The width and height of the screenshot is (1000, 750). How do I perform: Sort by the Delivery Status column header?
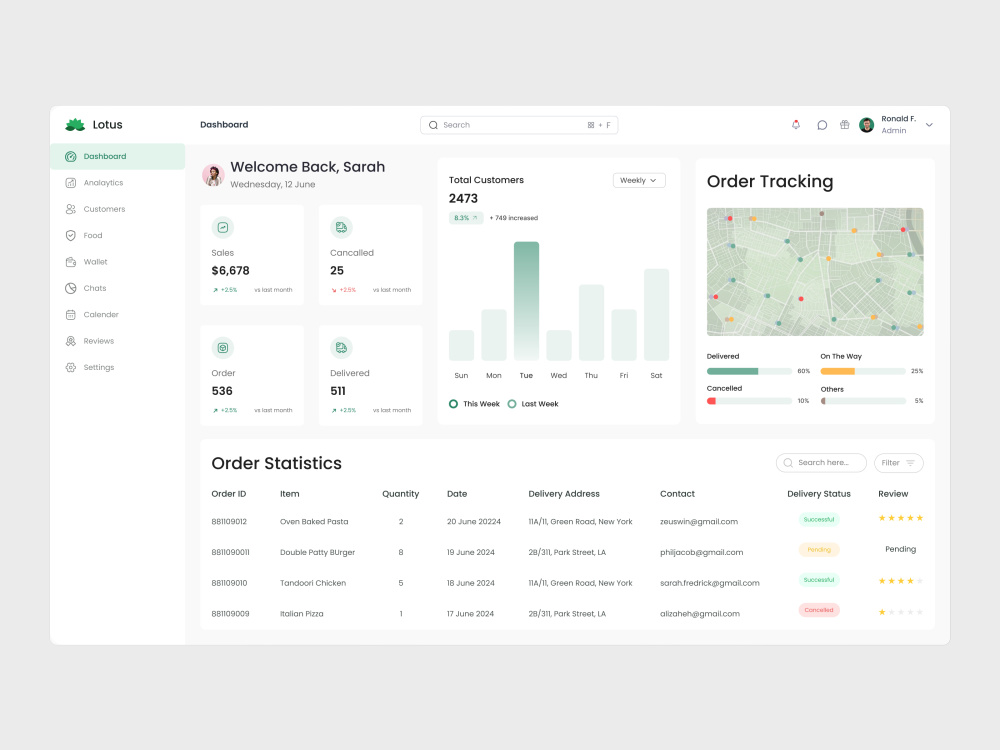(819, 494)
